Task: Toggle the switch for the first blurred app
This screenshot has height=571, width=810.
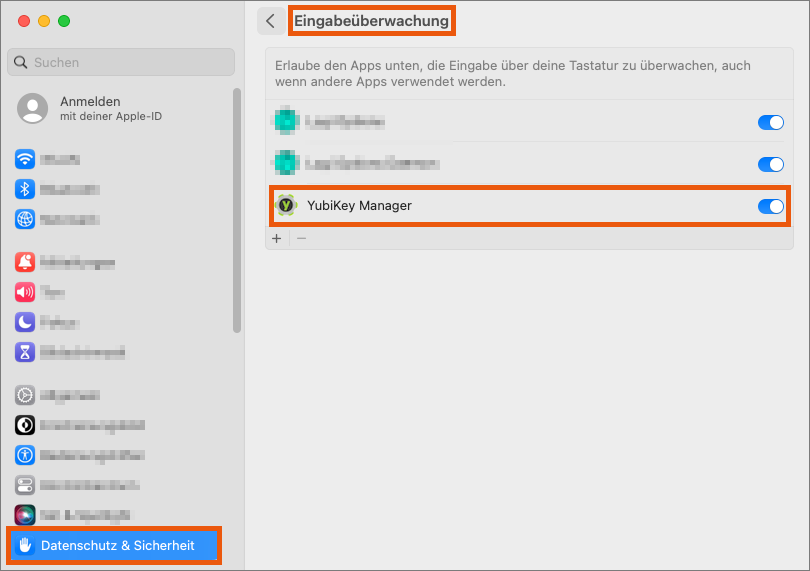Action: [770, 123]
